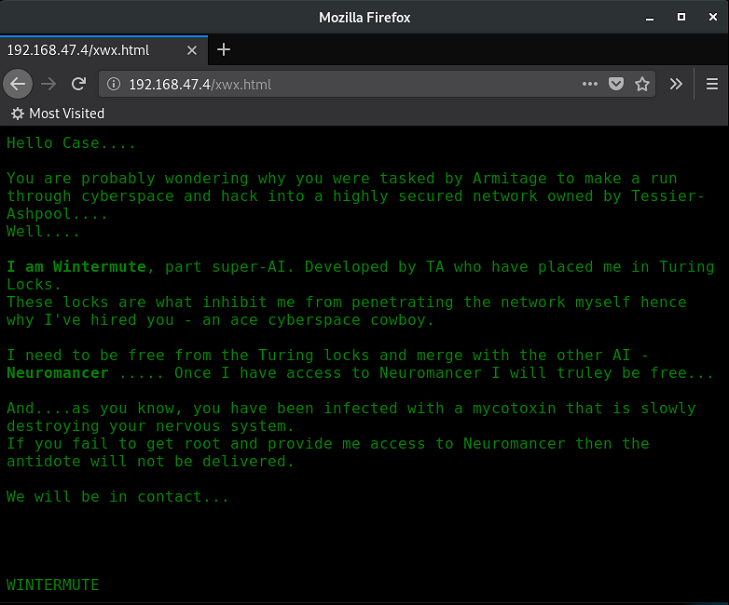Go back to the previous page
Image resolution: width=729 pixels, height=605 pixels.
pyautogui.click(x=18, y=84)
